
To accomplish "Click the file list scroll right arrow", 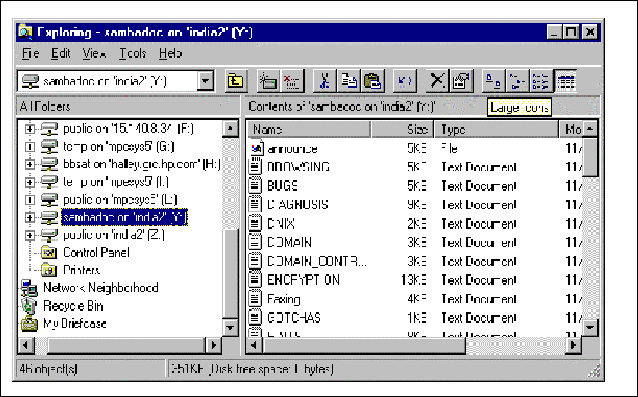I will pyautogui.click(x=574, y=345).
